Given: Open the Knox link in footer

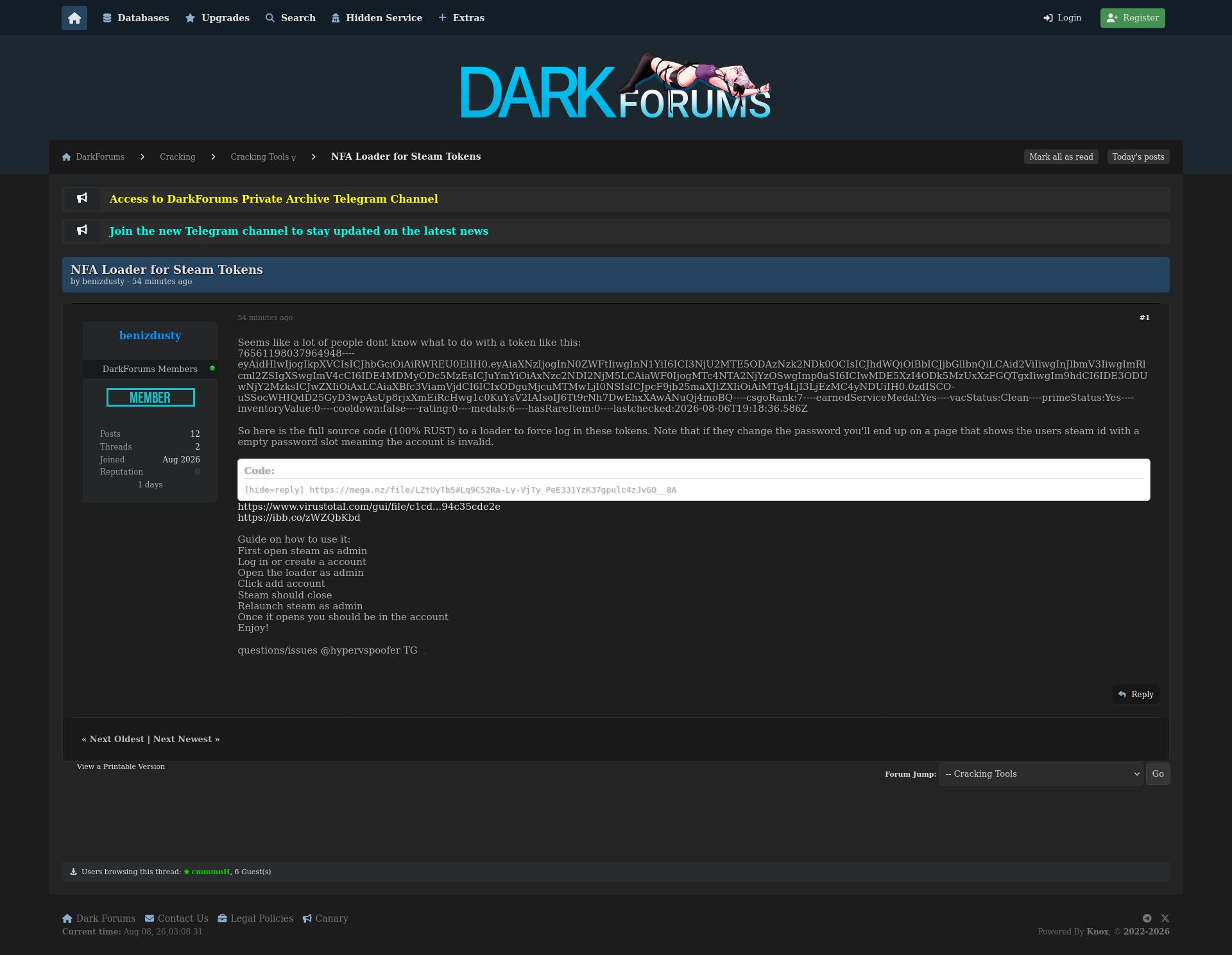Looking at the screenshot, I should (x=1097, y=932).
